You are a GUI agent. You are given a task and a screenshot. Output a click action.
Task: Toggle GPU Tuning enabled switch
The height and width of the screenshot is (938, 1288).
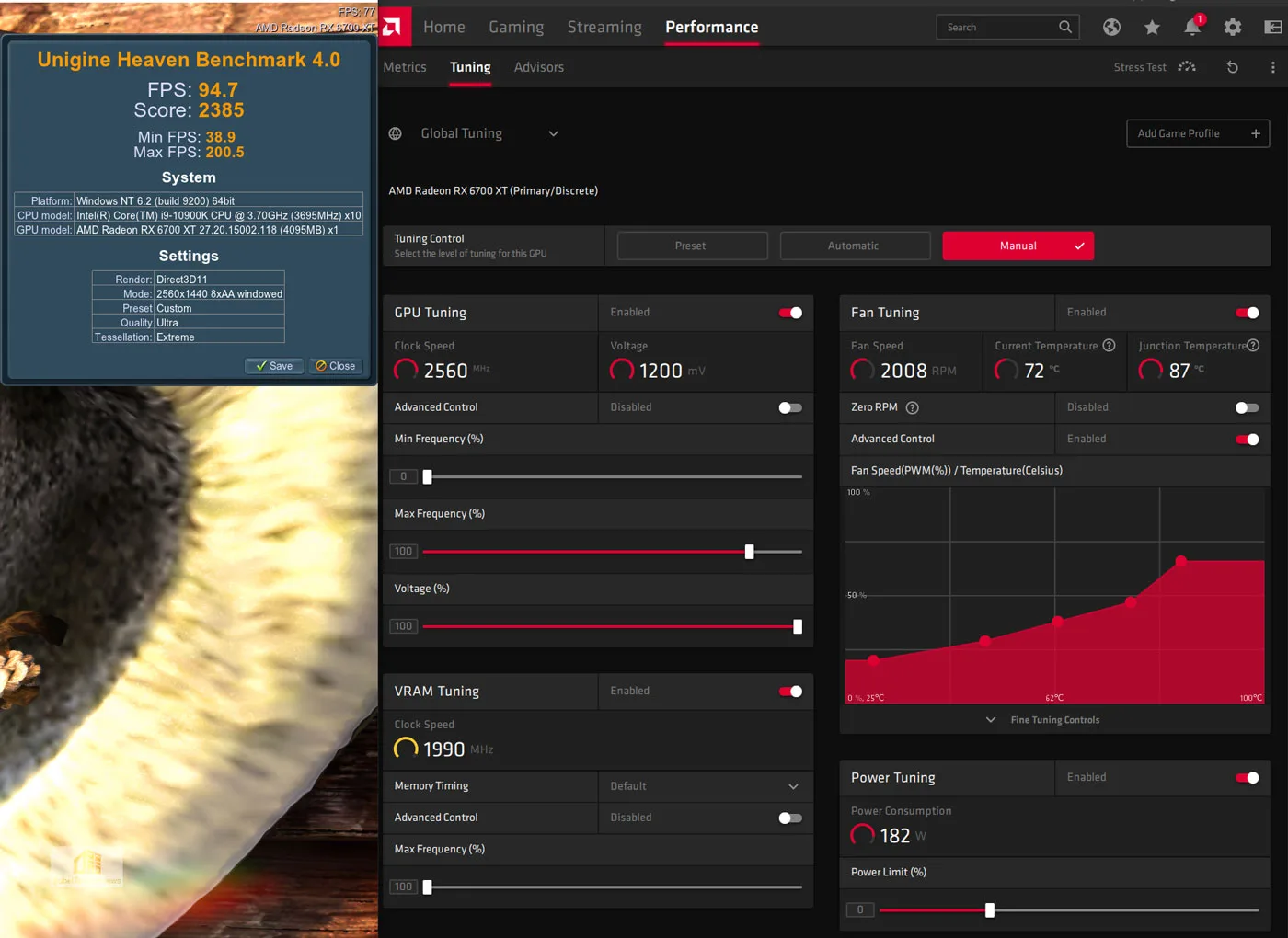790,313
